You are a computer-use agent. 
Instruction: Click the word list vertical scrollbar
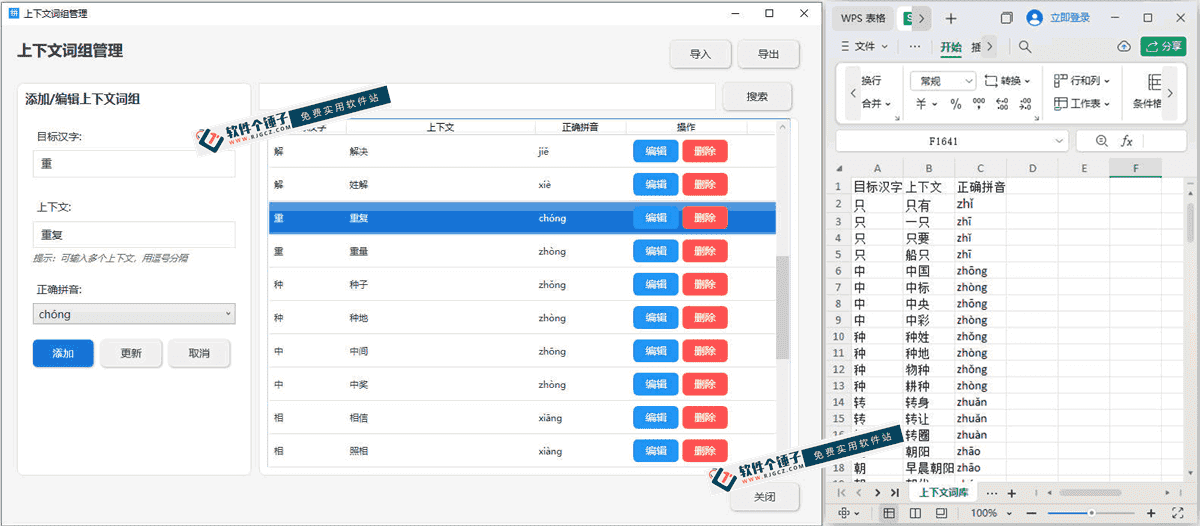(x=783, y=307)
